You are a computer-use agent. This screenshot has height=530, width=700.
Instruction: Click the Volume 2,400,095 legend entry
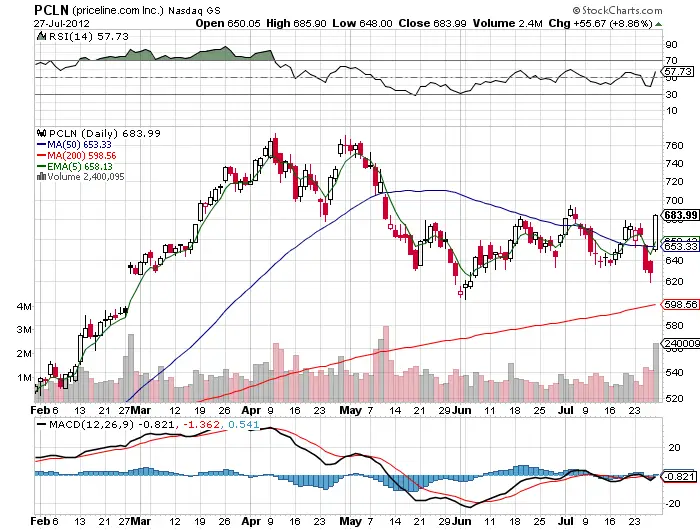(86, 177)
